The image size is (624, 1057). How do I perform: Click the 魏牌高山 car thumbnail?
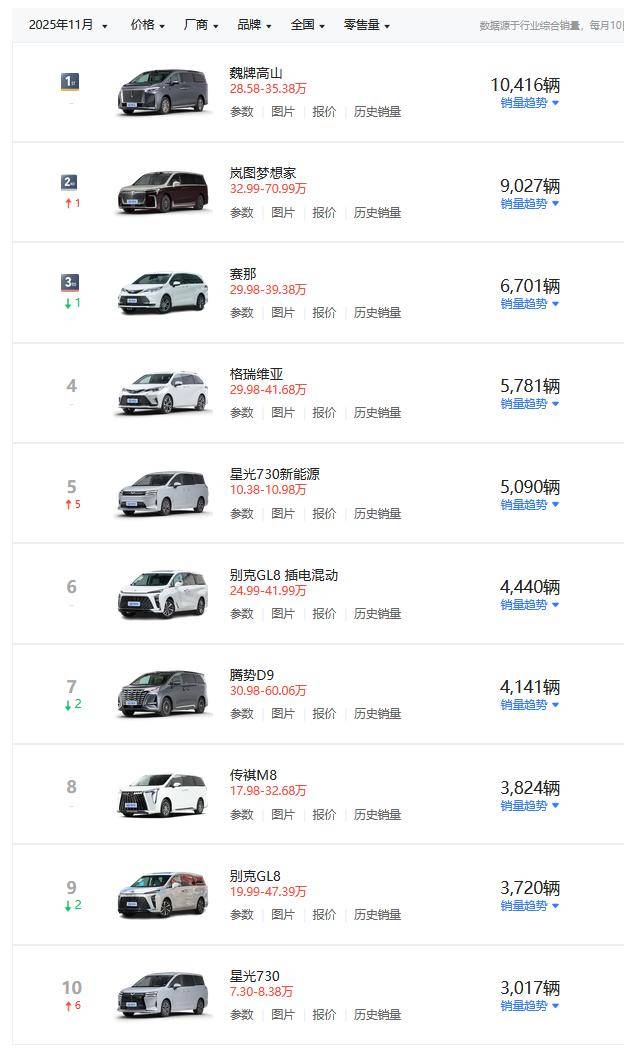tap(164, 92)
